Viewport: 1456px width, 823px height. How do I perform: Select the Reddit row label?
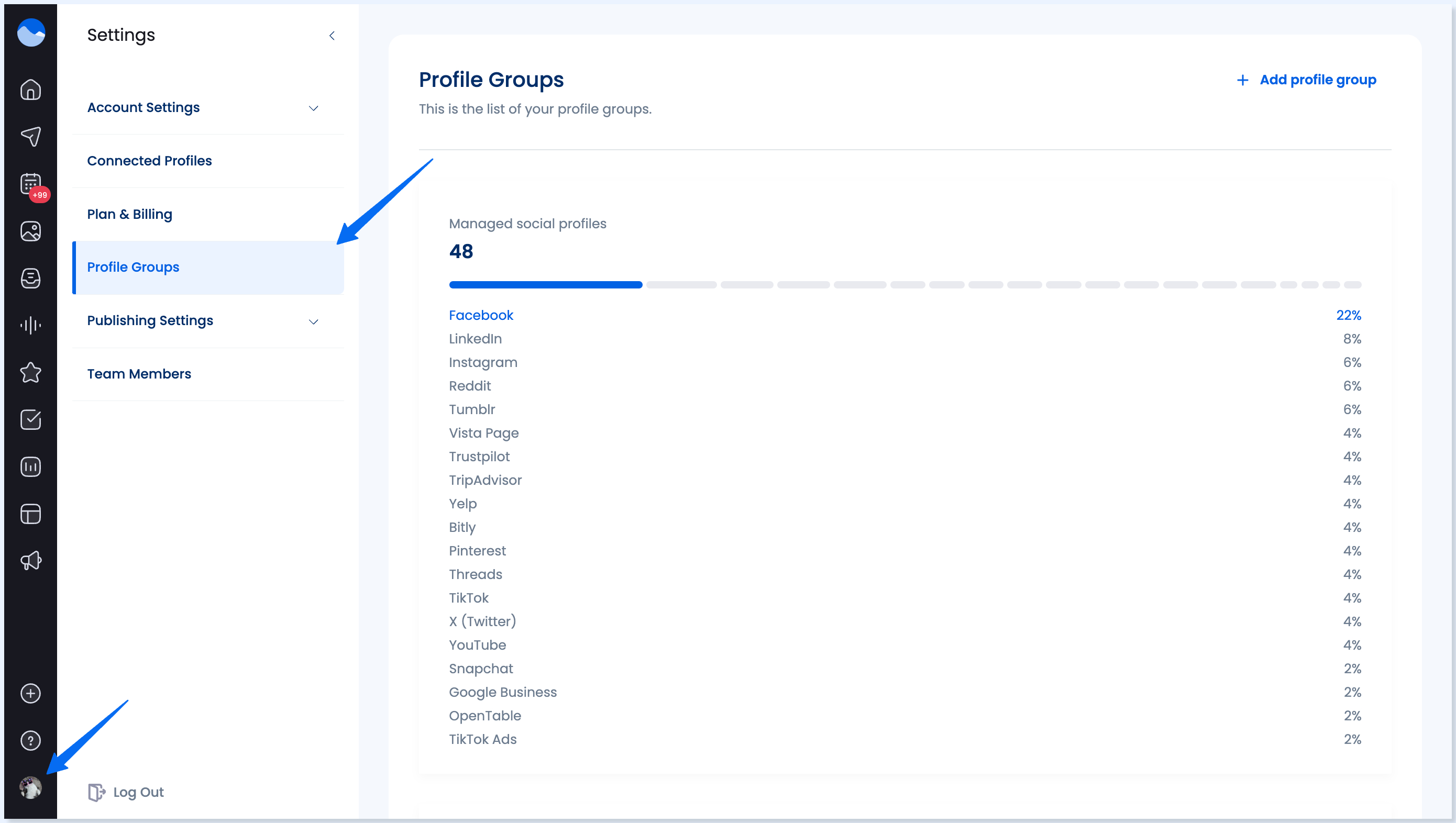(x=470, y=386)
